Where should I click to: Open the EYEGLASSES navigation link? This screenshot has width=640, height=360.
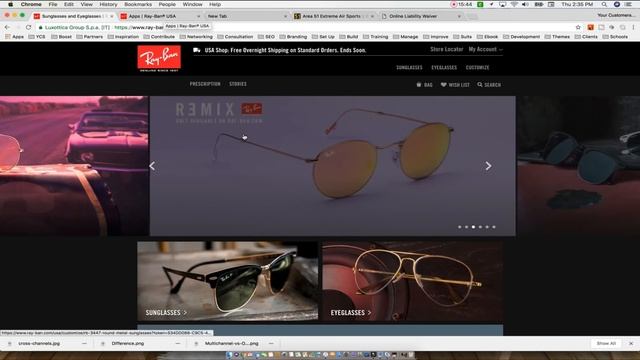[x=444, y=67]
